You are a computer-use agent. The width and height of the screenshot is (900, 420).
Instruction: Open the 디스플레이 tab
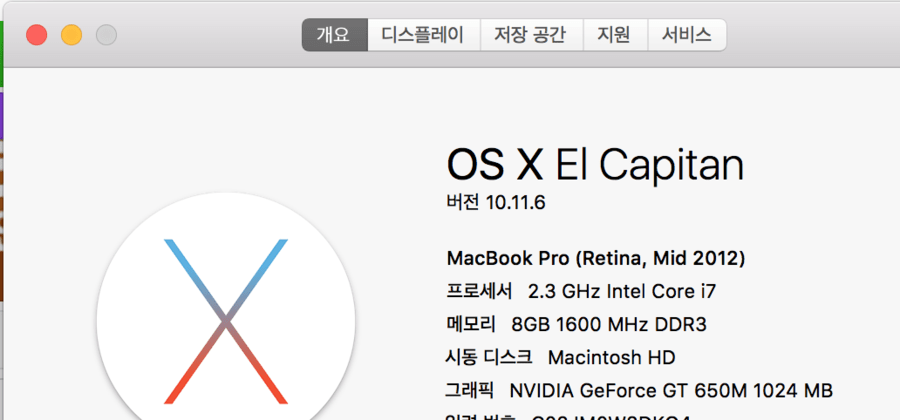pos(423,35)
